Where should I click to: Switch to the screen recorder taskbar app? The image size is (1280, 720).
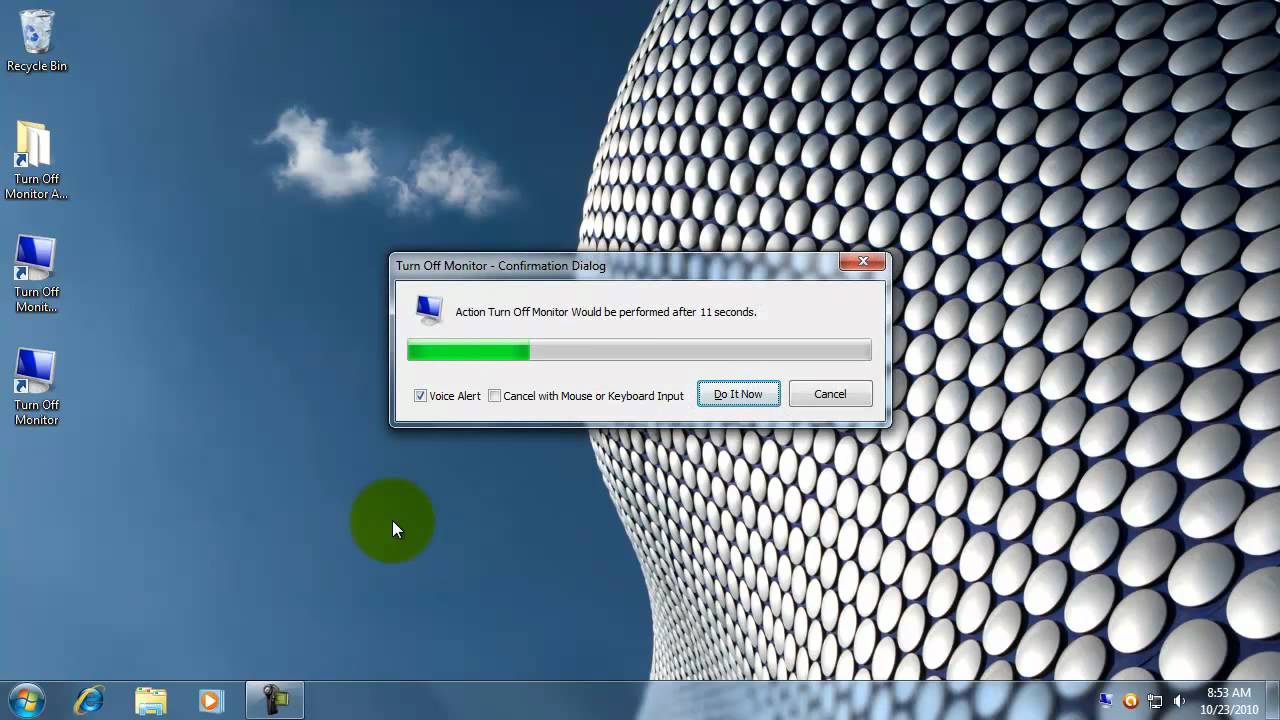coord(274,700)
